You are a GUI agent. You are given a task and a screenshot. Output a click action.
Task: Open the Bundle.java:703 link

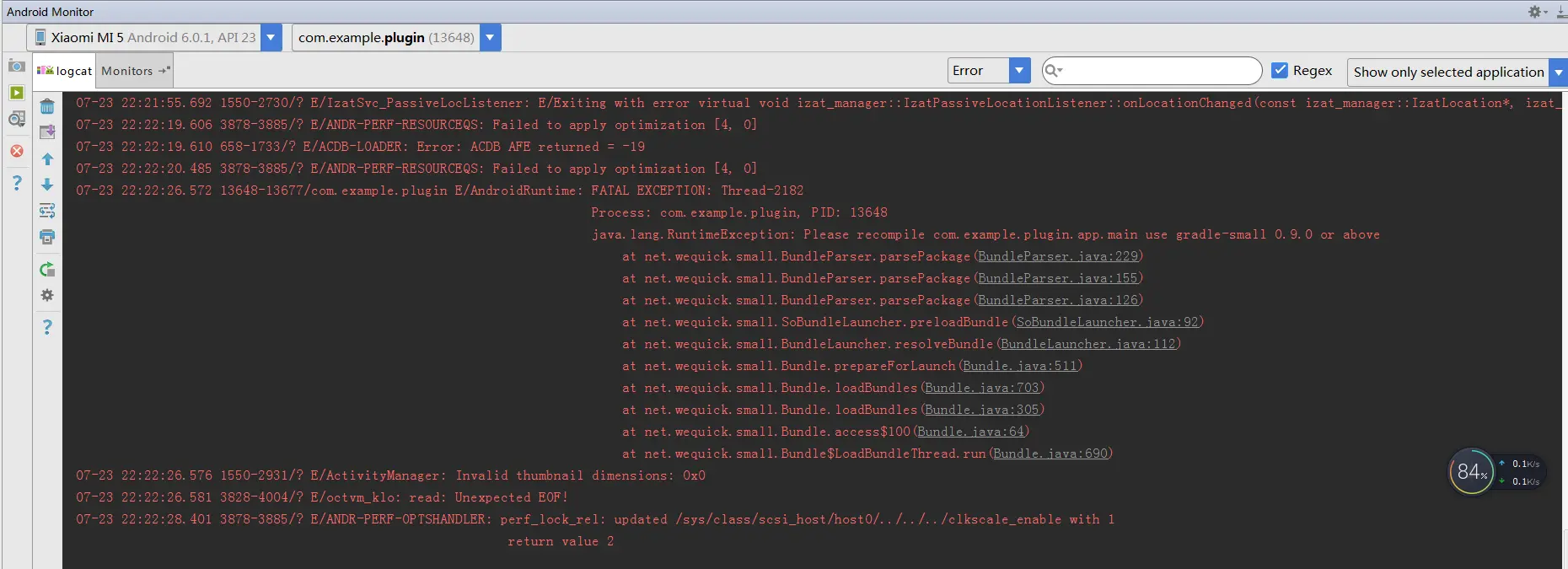tap(982, 388)
